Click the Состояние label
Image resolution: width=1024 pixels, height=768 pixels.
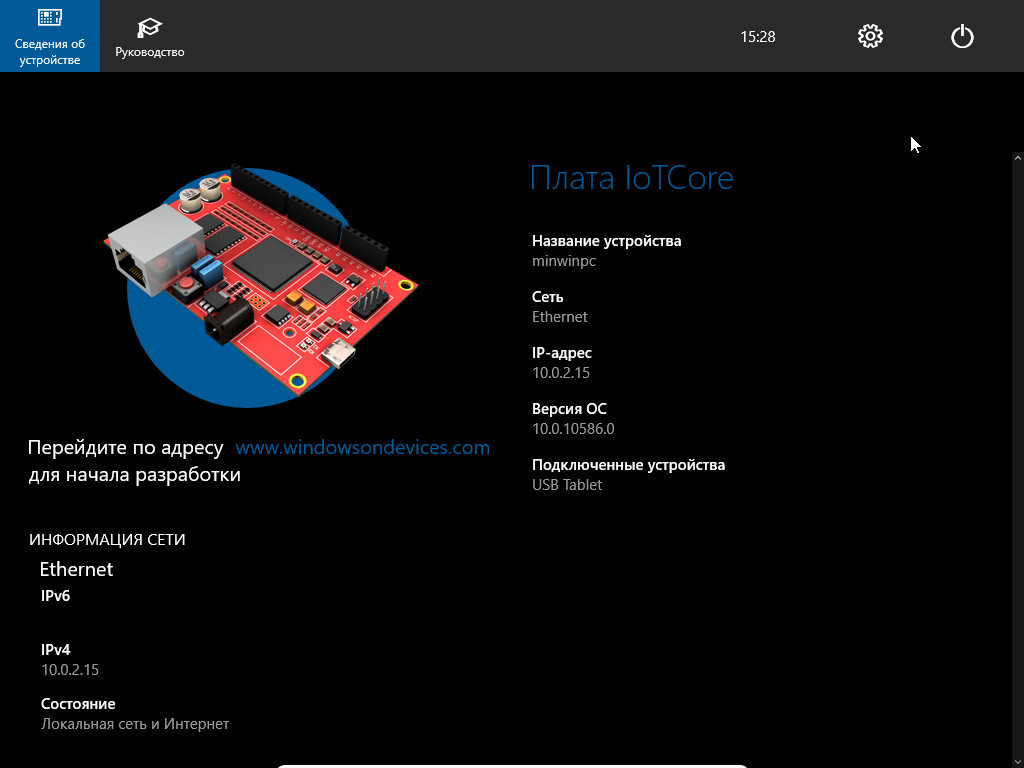pyautogui.click(x=78, y=704)
